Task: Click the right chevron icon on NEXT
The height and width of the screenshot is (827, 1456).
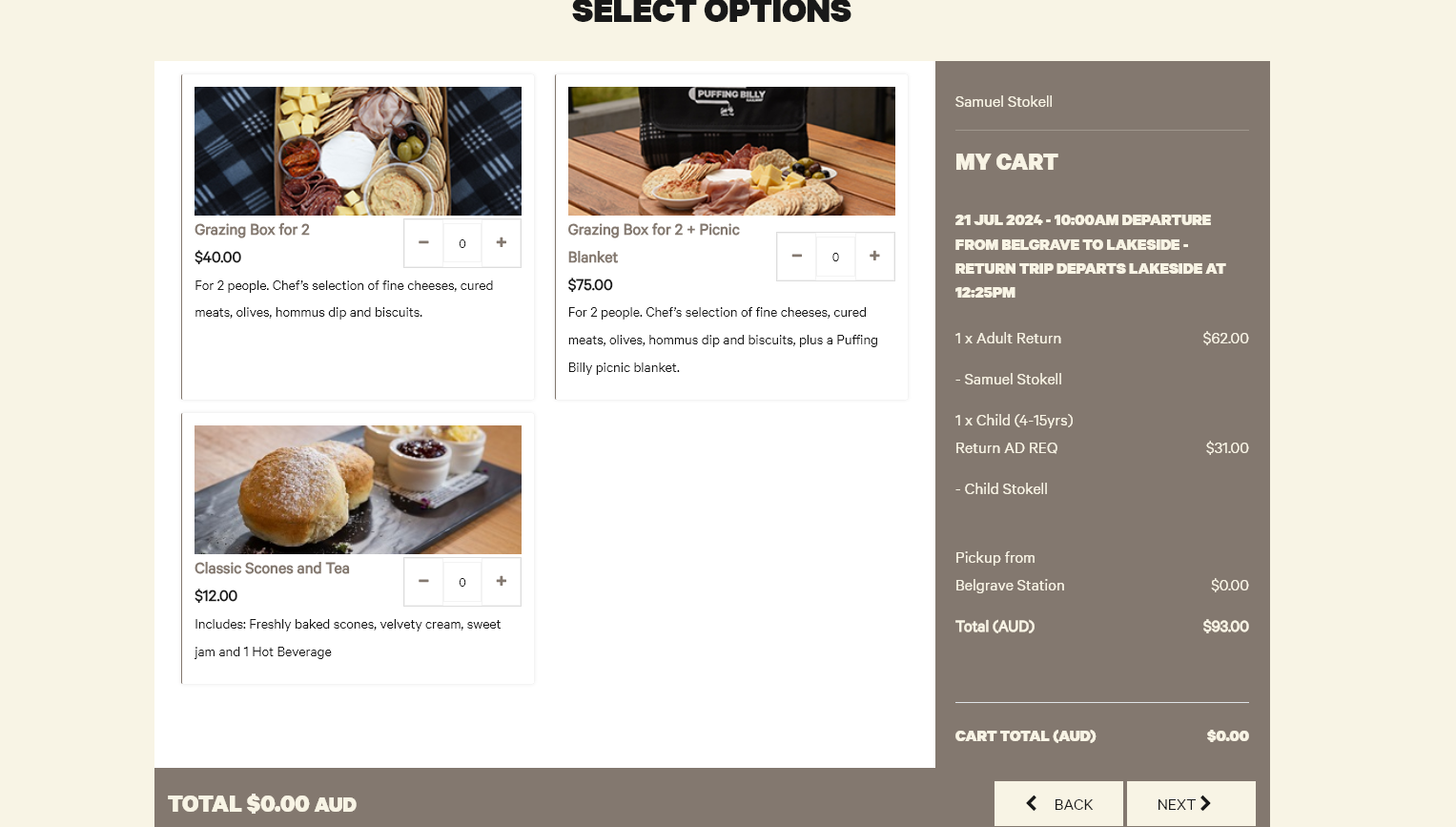Action: pos(1205,803)
